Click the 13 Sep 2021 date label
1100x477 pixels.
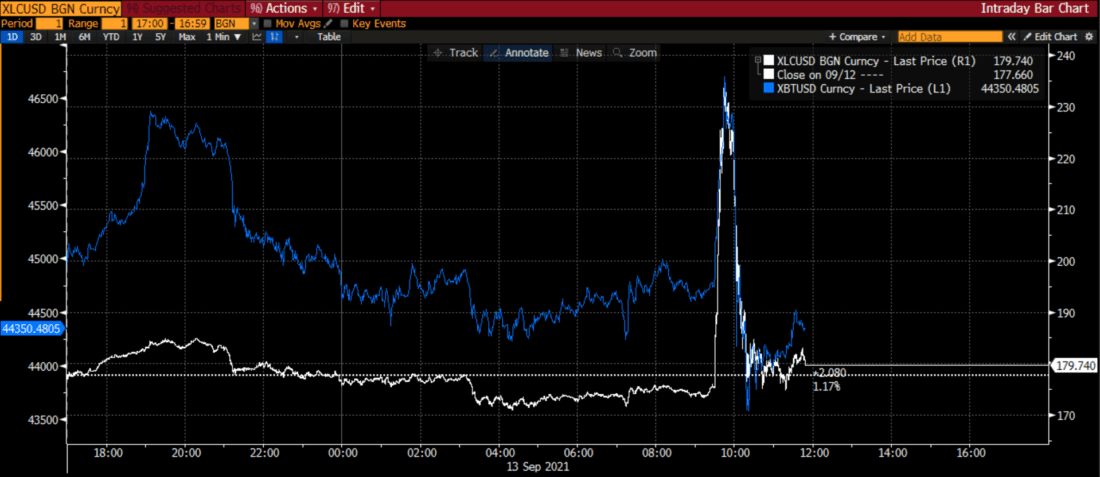(x=538, y=466)
